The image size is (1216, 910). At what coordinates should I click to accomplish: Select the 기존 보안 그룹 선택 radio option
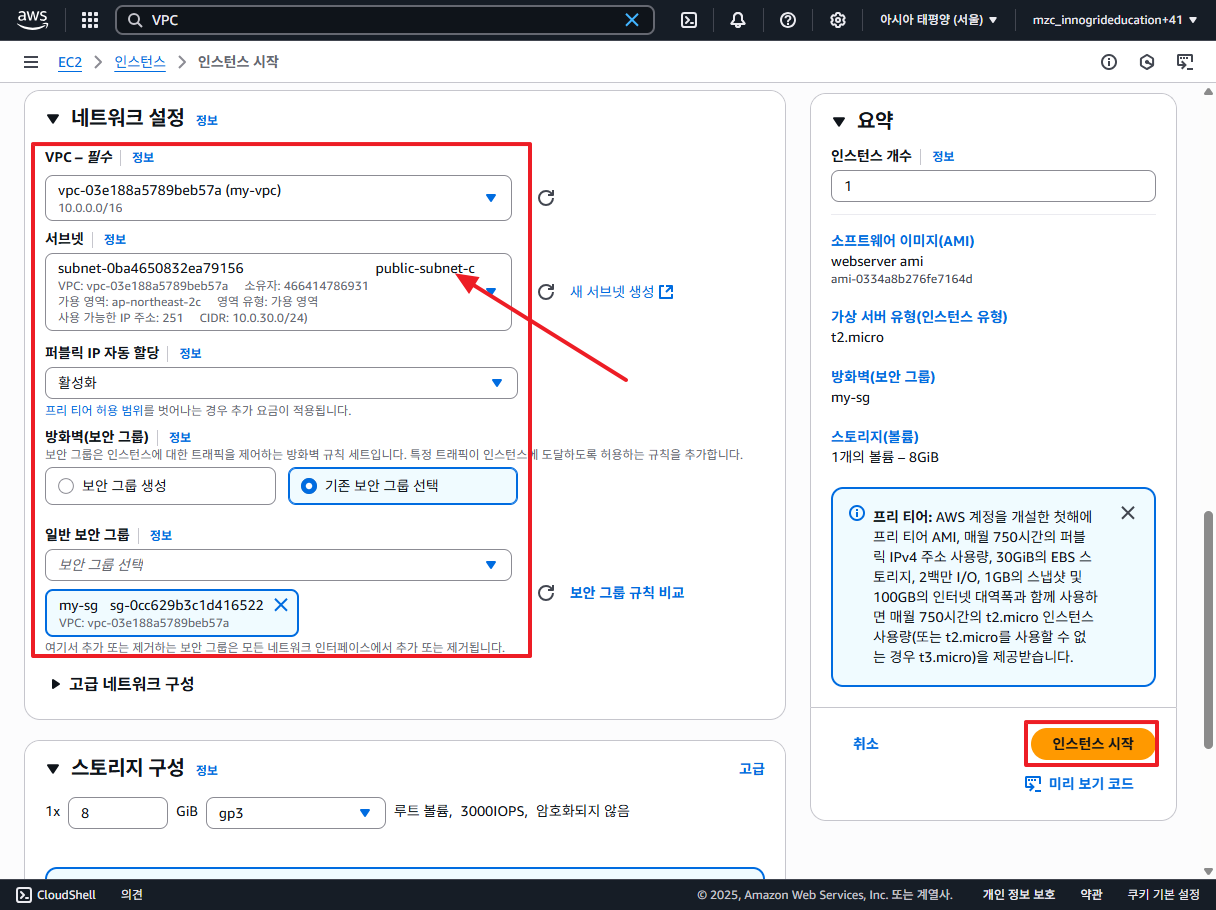pos(403,486)
